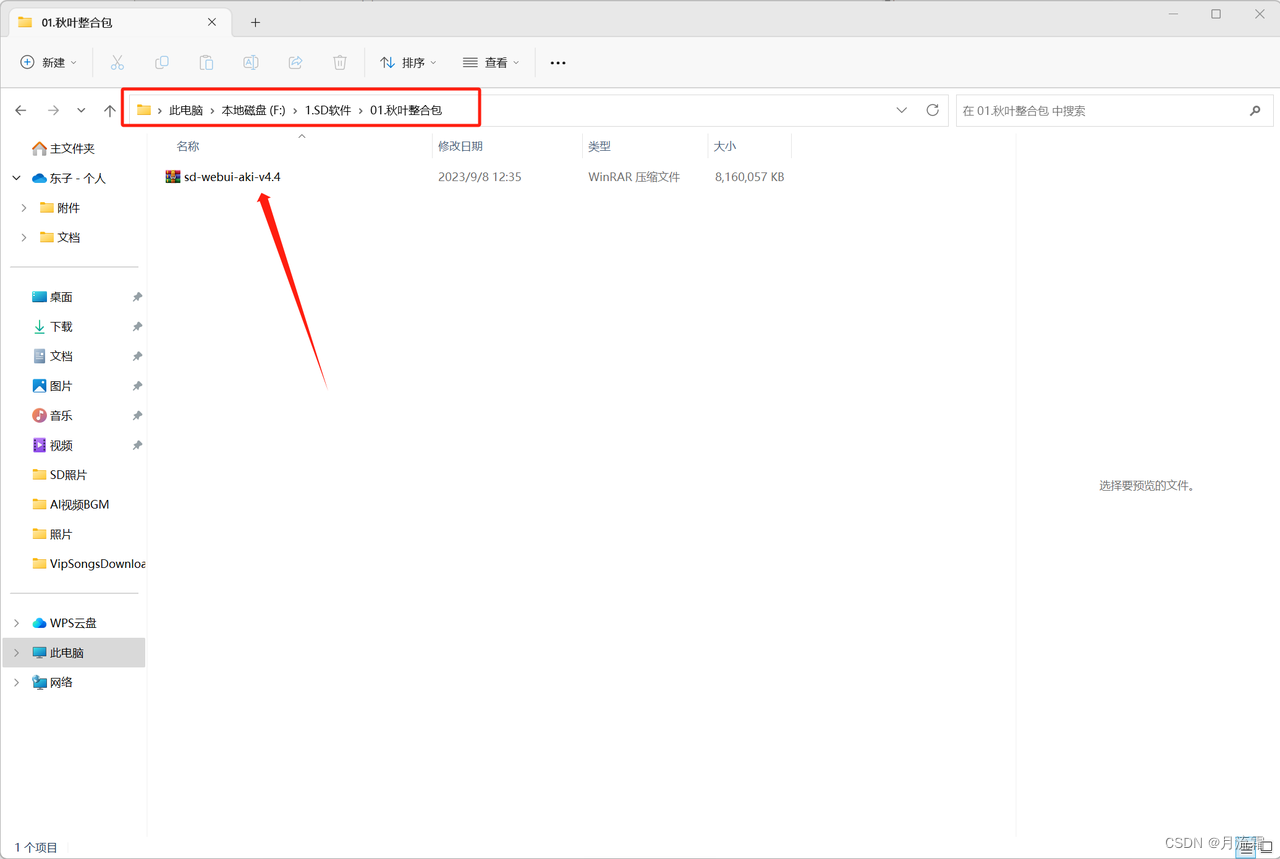Unpin 桌面 using its pin icon

point(137,297)
